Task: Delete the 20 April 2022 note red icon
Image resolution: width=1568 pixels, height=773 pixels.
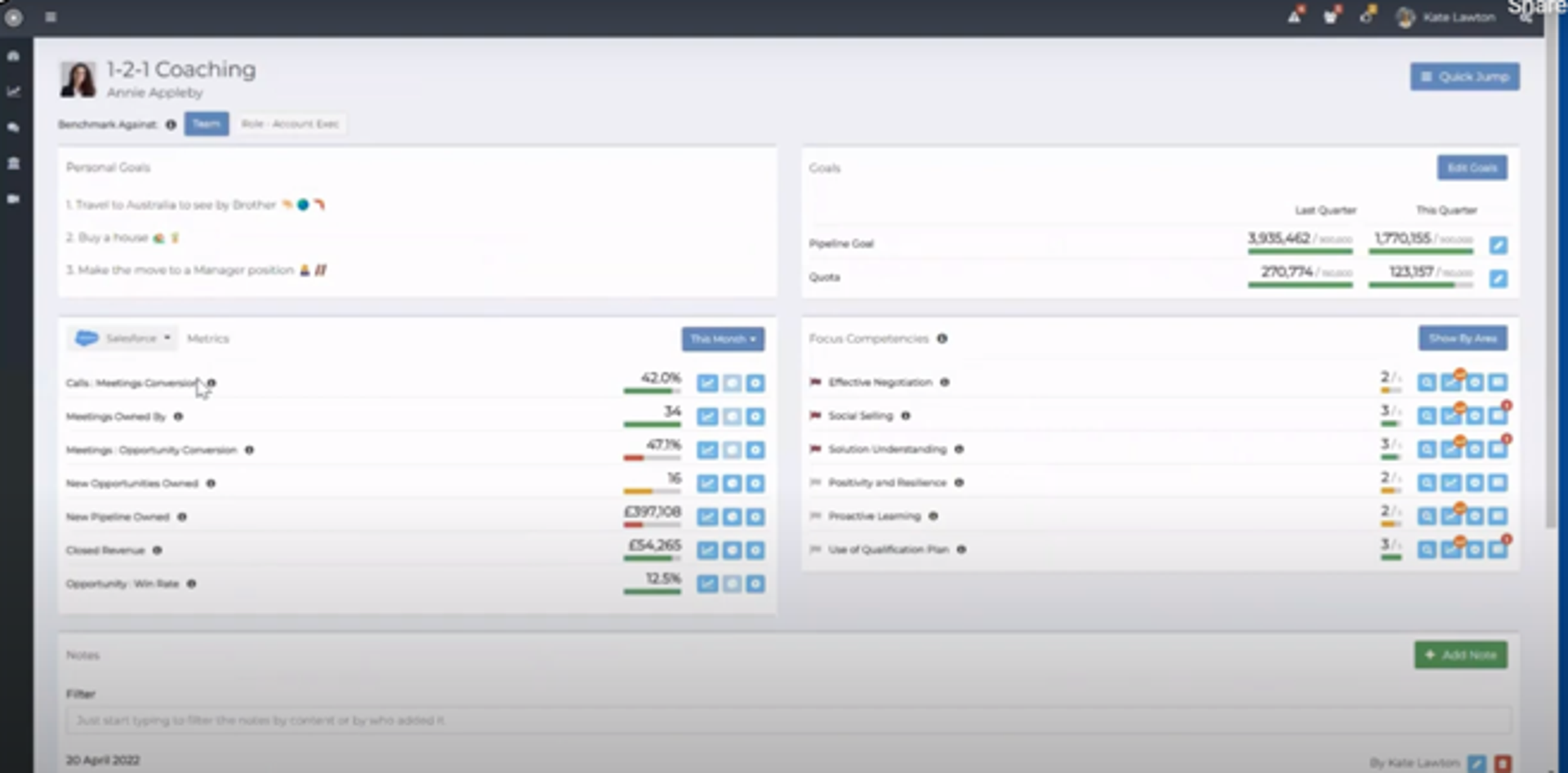Action: pos(1502,763)
